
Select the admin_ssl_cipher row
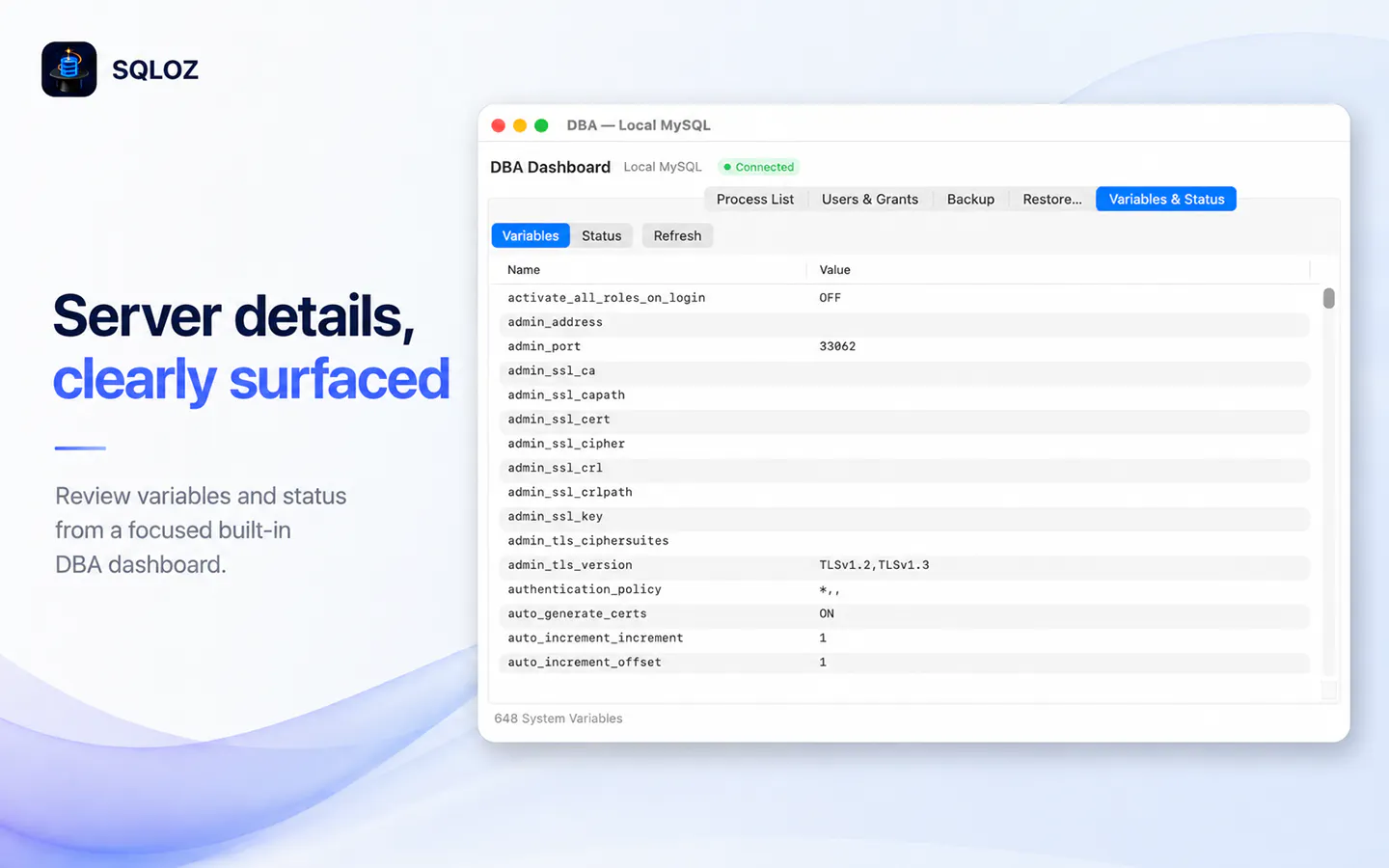905,444
